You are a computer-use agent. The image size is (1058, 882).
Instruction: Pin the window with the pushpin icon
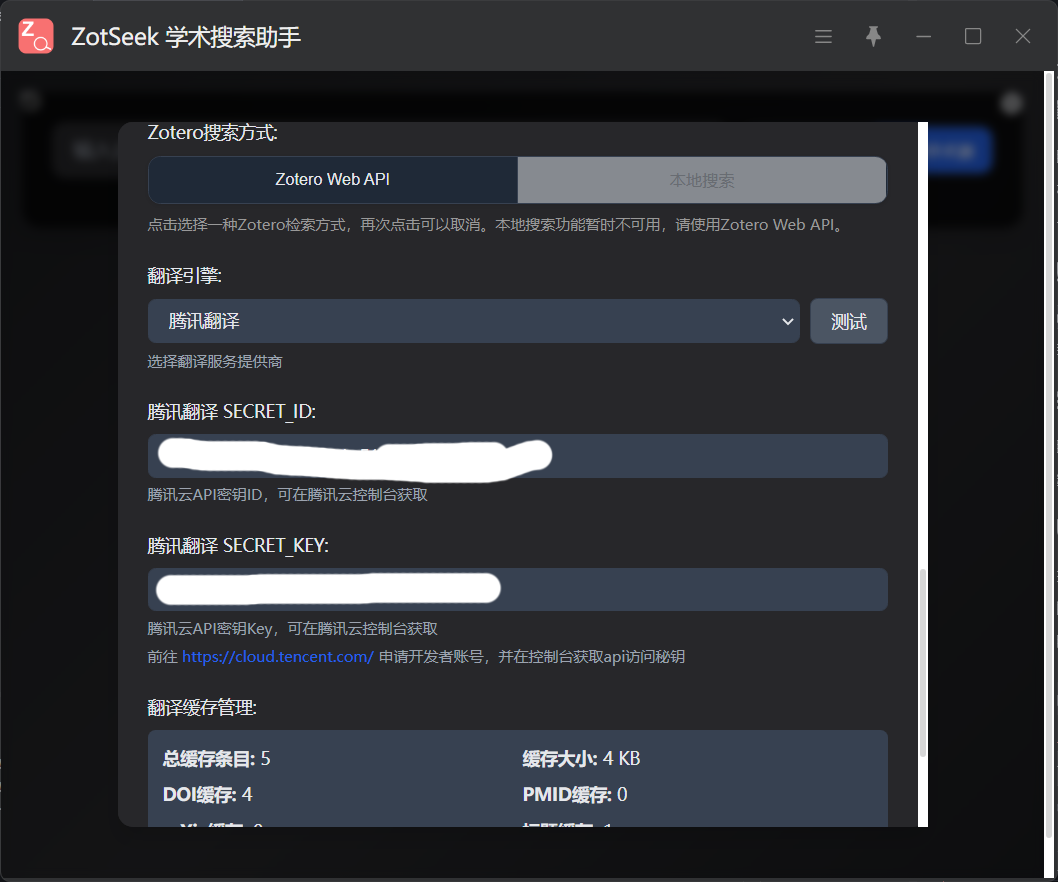(873, 36)
